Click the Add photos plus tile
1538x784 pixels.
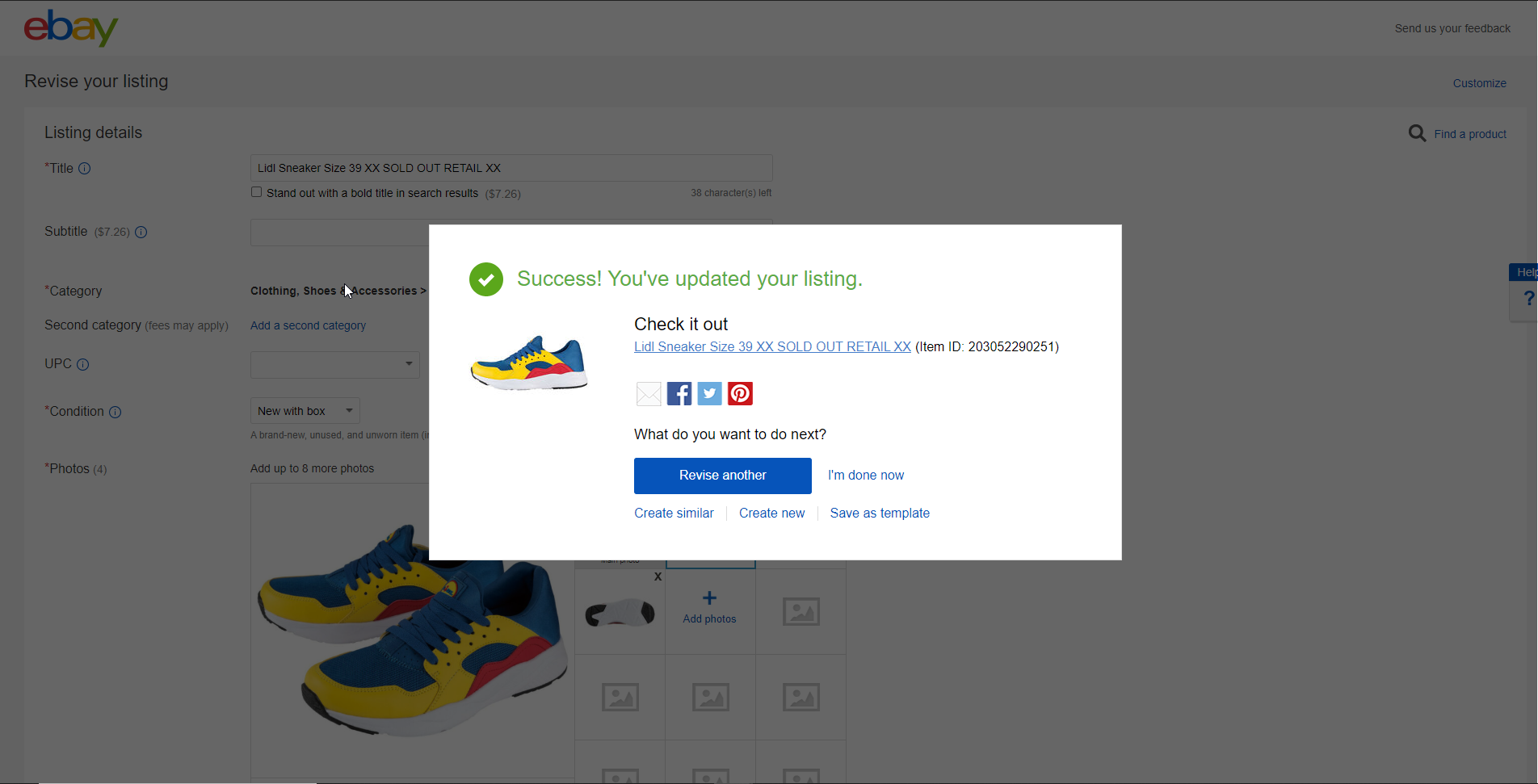point(710,607)
